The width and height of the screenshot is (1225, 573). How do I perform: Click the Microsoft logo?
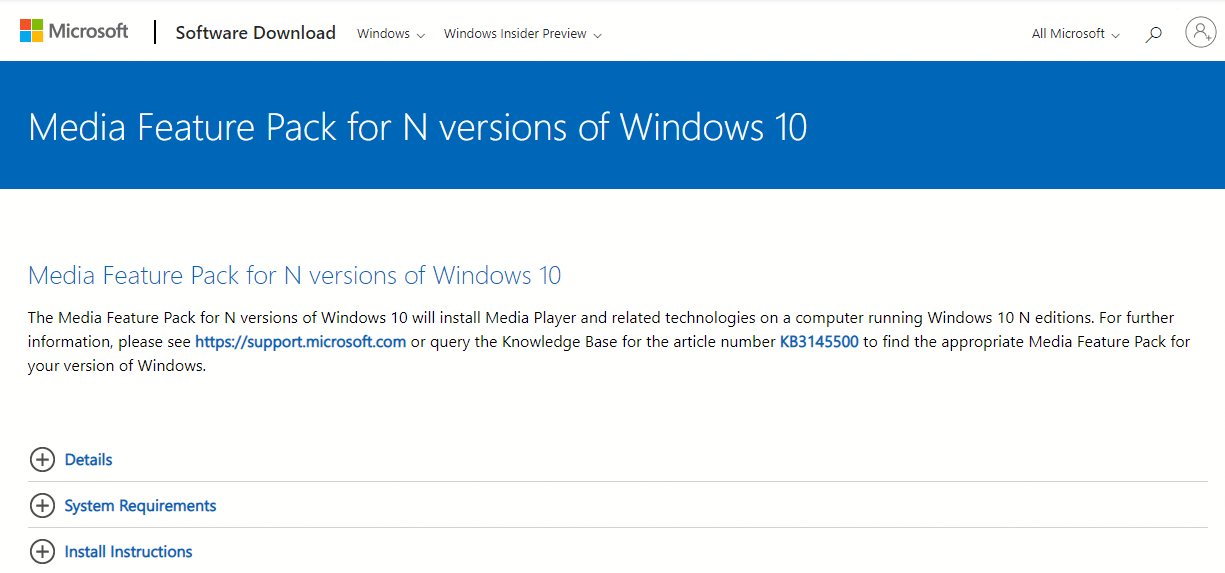(74, 31)
